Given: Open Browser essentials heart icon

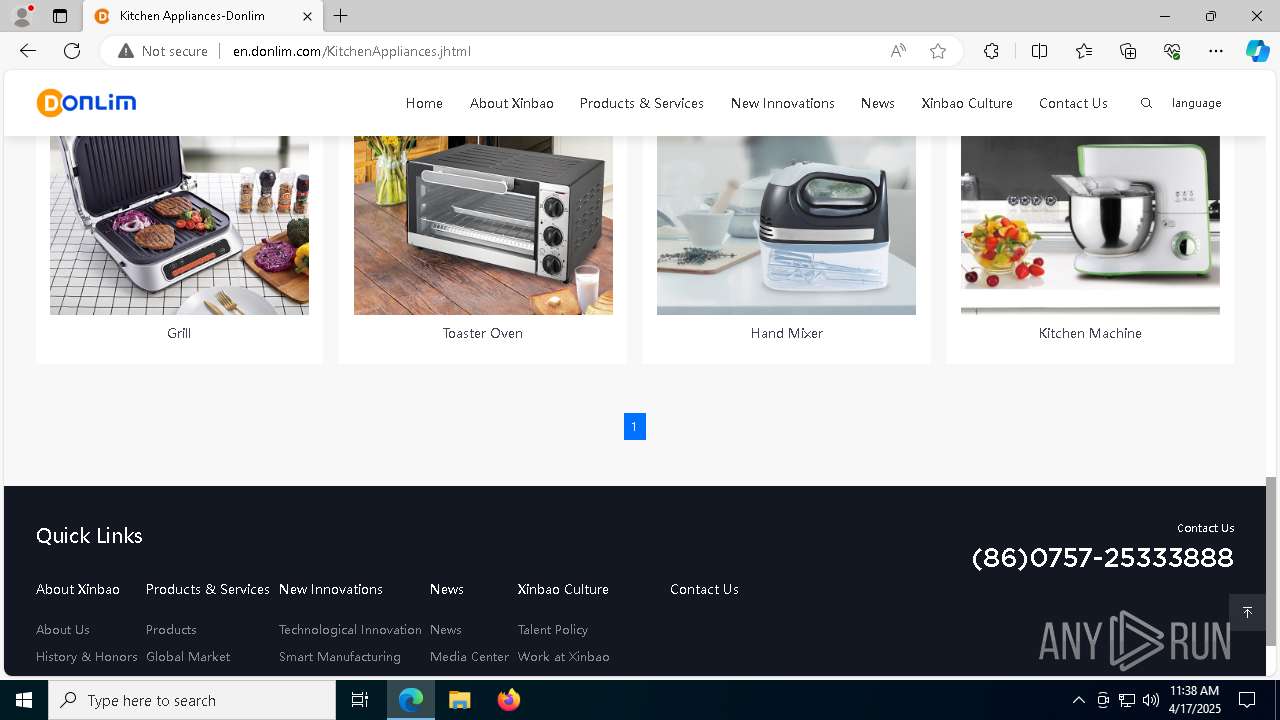Looking at the screenshot, I should pos(1172,51).
